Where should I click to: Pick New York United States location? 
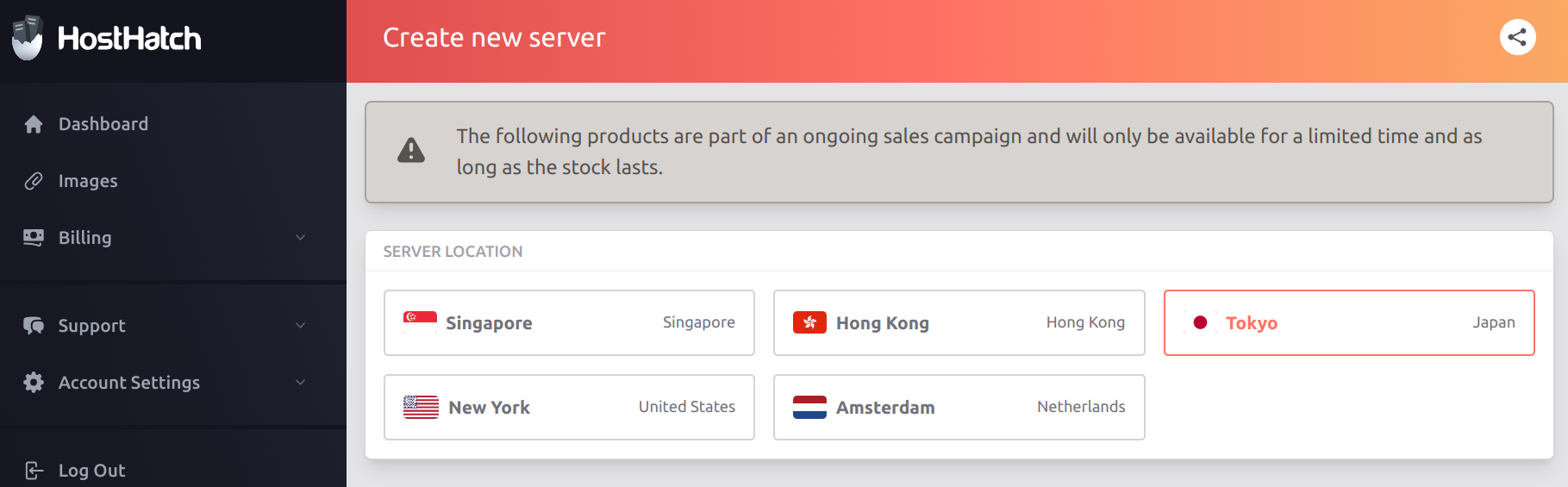click(569, 407)
